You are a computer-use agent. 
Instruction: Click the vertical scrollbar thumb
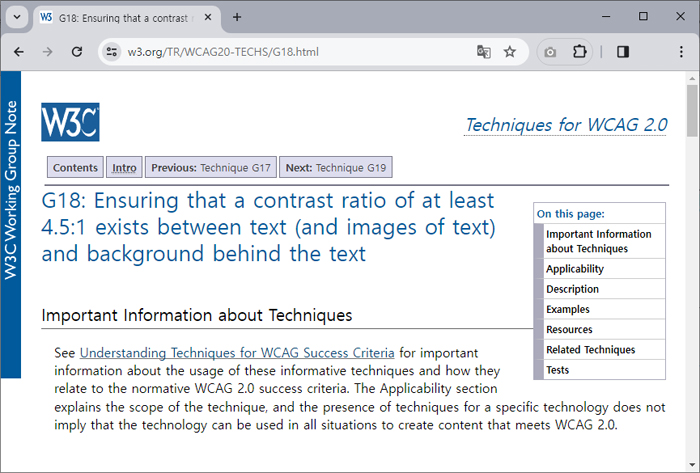[x=692, y=111]
